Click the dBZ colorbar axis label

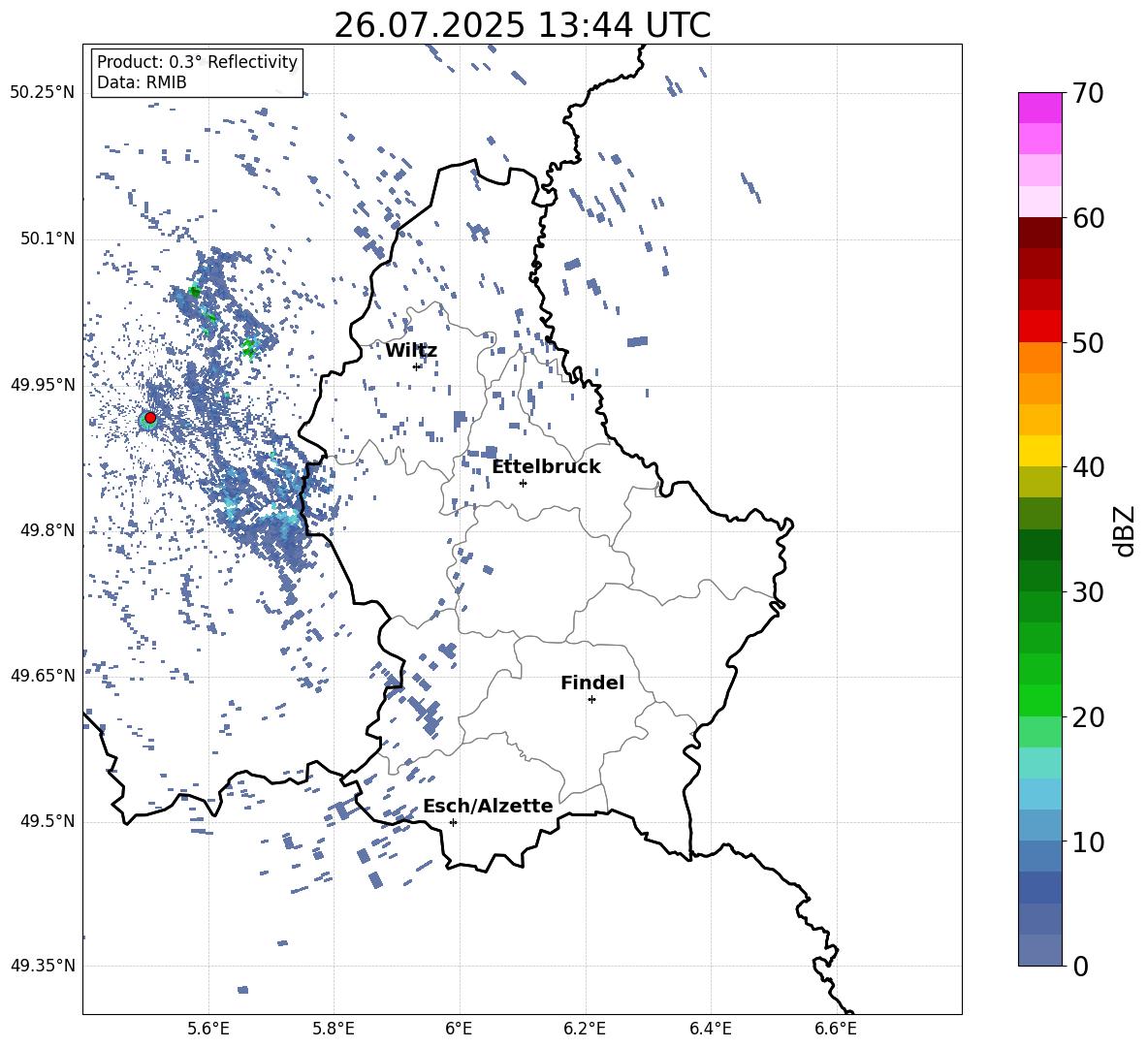point(1126,530)
